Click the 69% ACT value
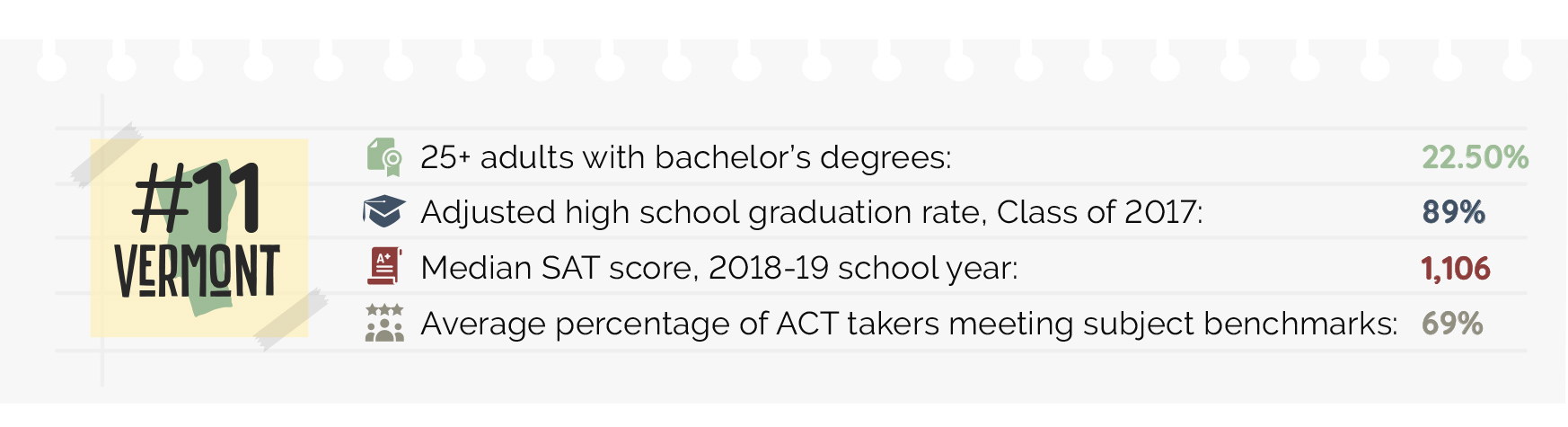Image resolution: width=1568 pixels, height=427 pixels. coord(1452,324)
